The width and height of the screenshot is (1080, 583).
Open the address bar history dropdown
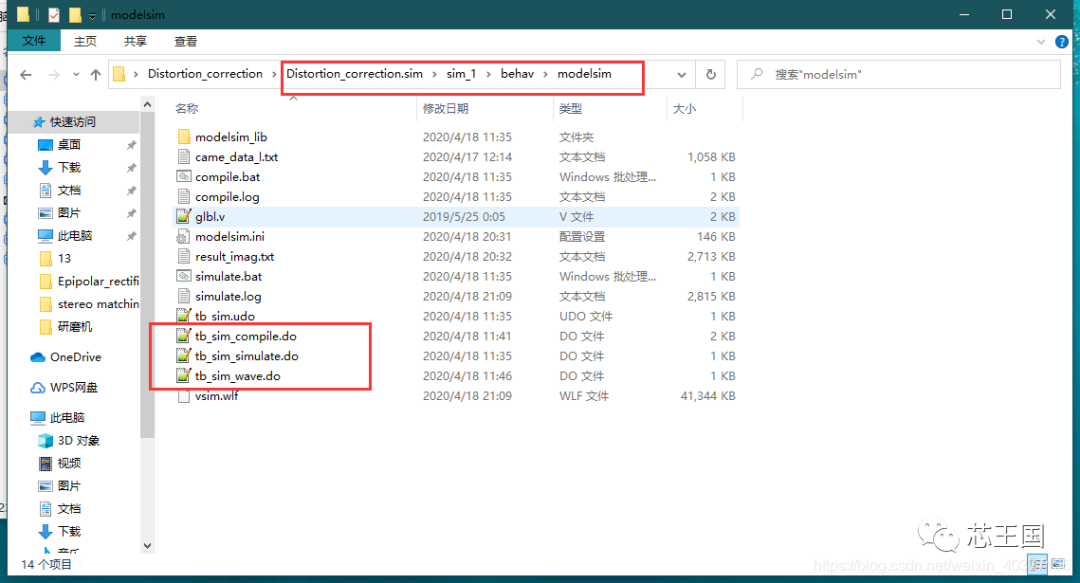(681, 74)
